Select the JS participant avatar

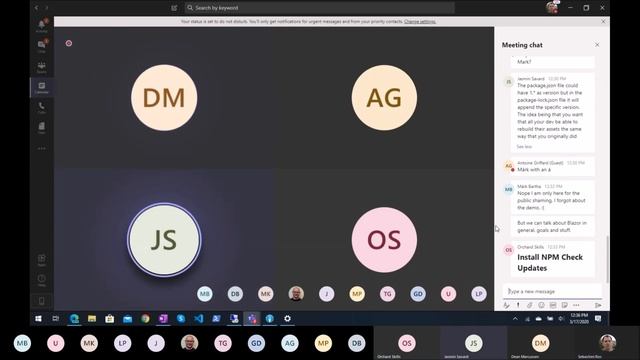(x=164, y=240)
